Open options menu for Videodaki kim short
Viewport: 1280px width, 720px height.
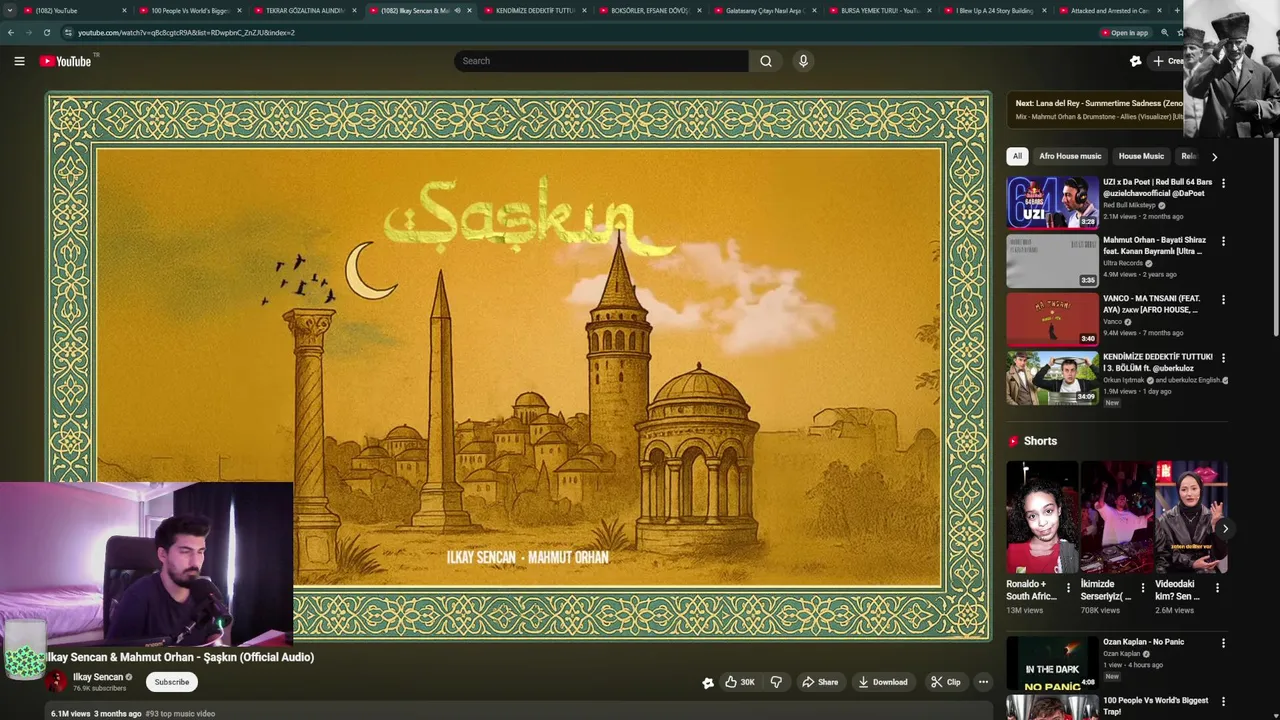[1217, 588]
